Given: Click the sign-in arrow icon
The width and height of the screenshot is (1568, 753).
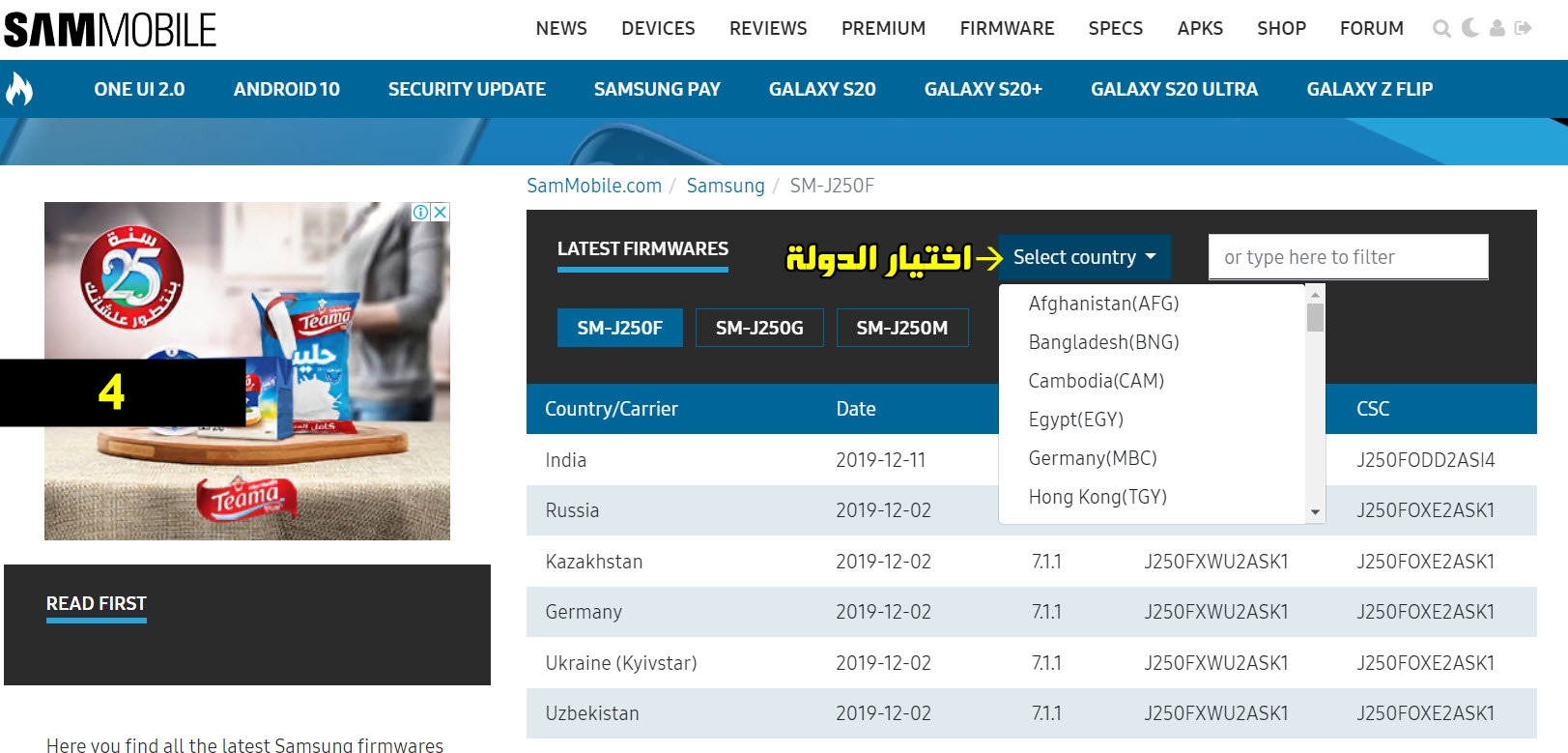Looking at the screenshot, I should coord(1524,28).
